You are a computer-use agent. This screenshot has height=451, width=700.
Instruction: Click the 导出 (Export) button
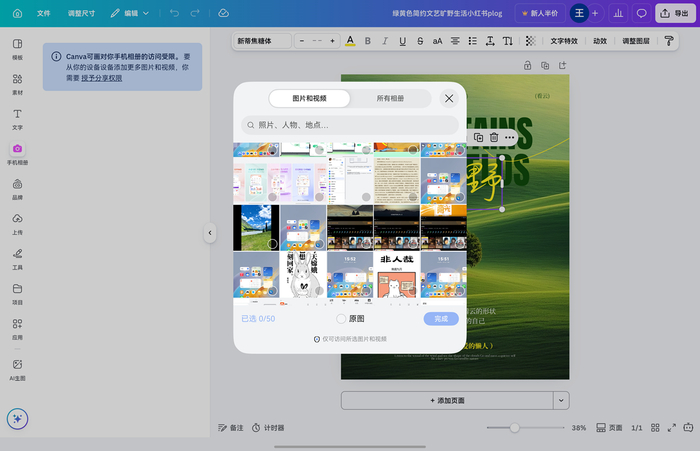click(675, 13)
